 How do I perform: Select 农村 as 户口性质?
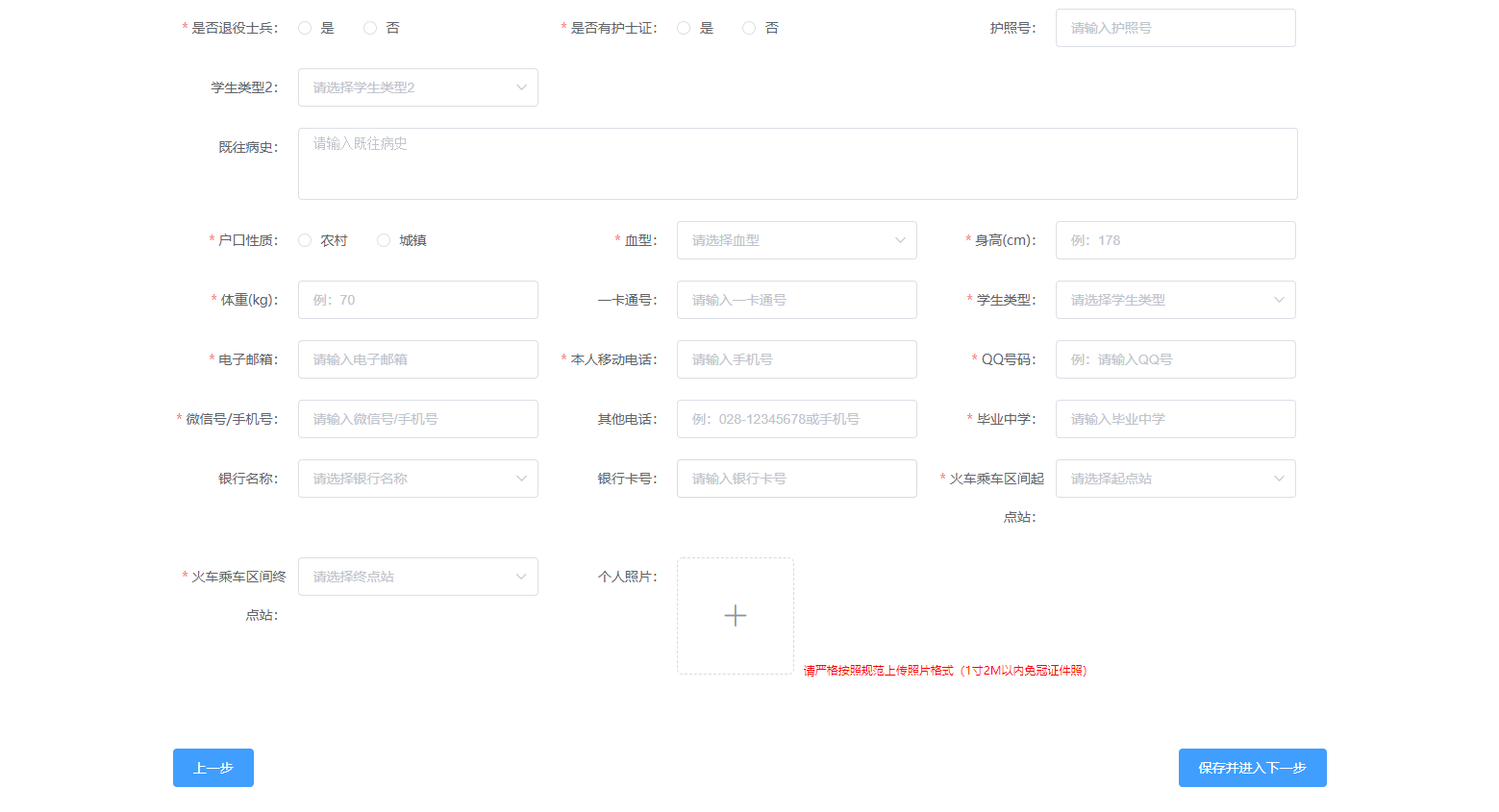tap(305, 240)
